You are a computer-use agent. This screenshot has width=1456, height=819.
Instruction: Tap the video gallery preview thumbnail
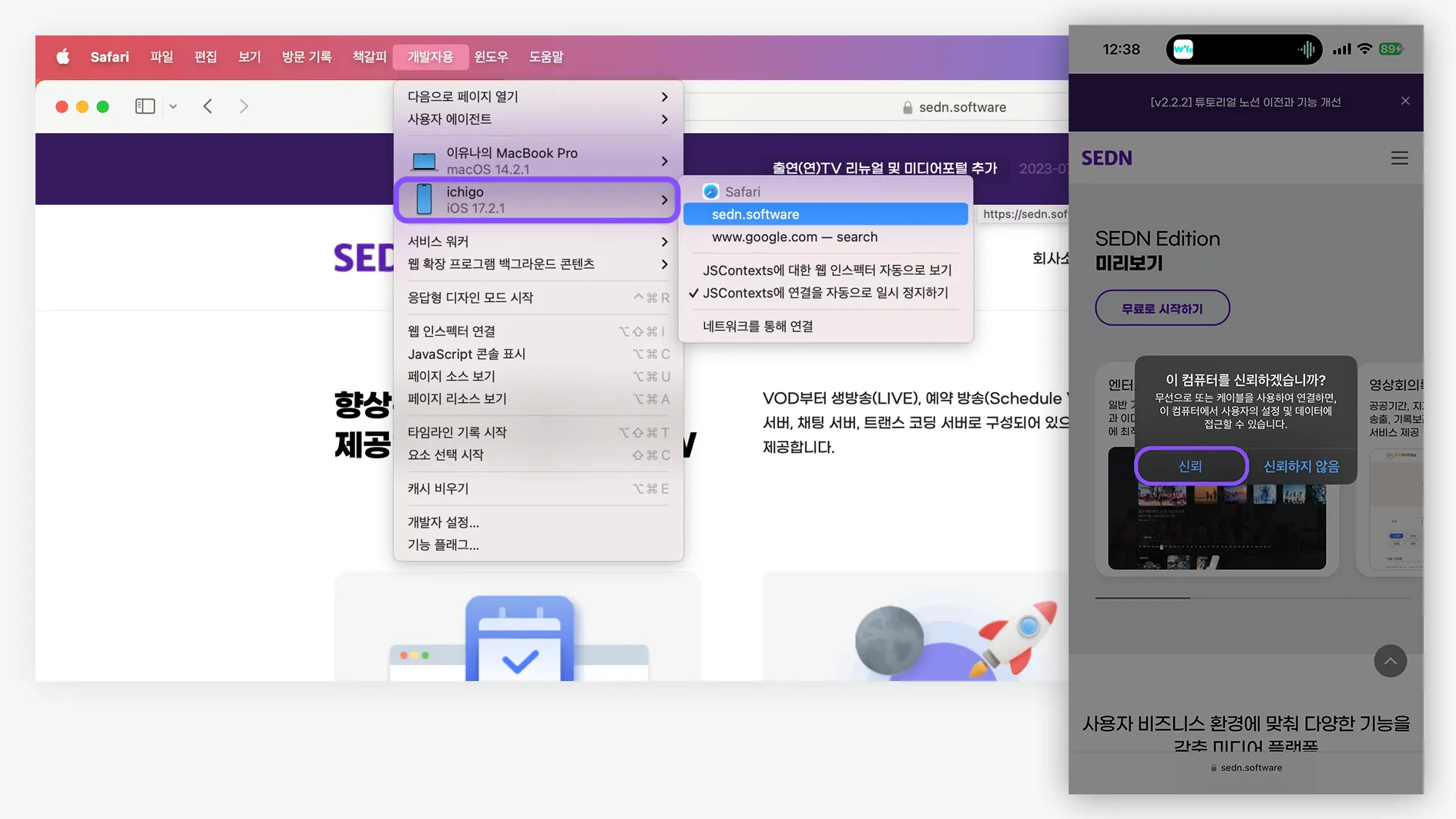coord(1216,509)
